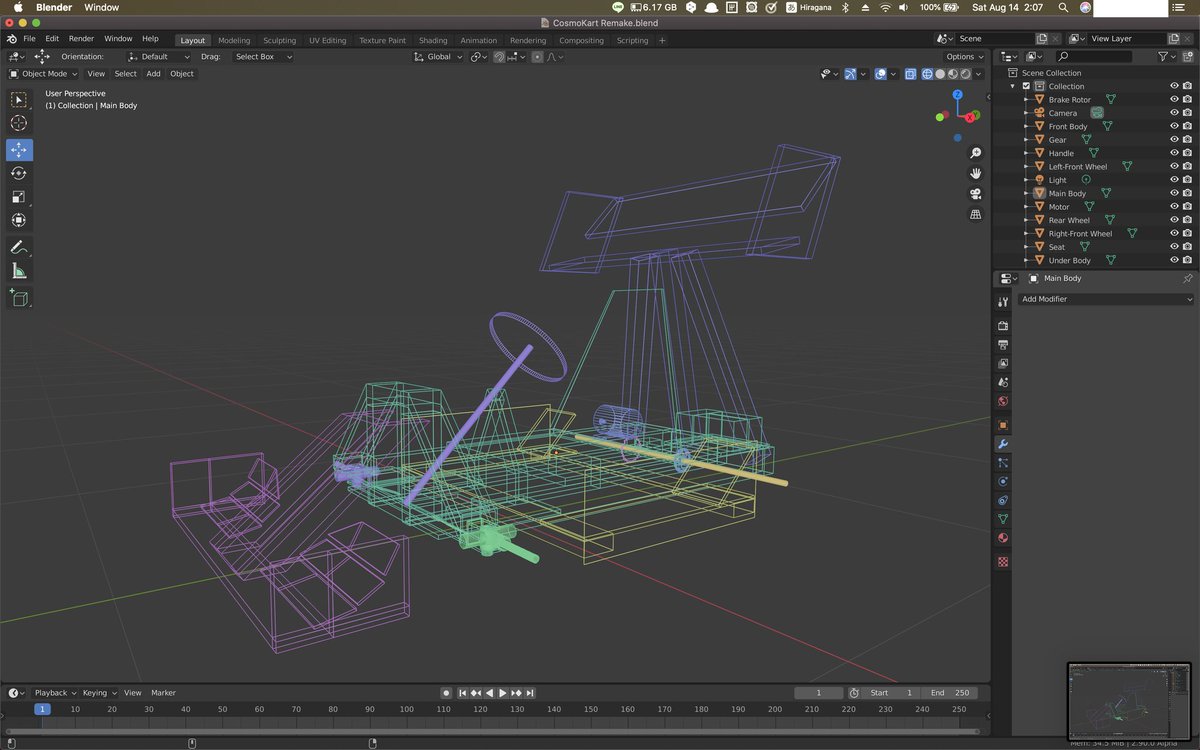Uncheck the Collection checkbox
1200x750 pixels.
tap(1026, 86)
